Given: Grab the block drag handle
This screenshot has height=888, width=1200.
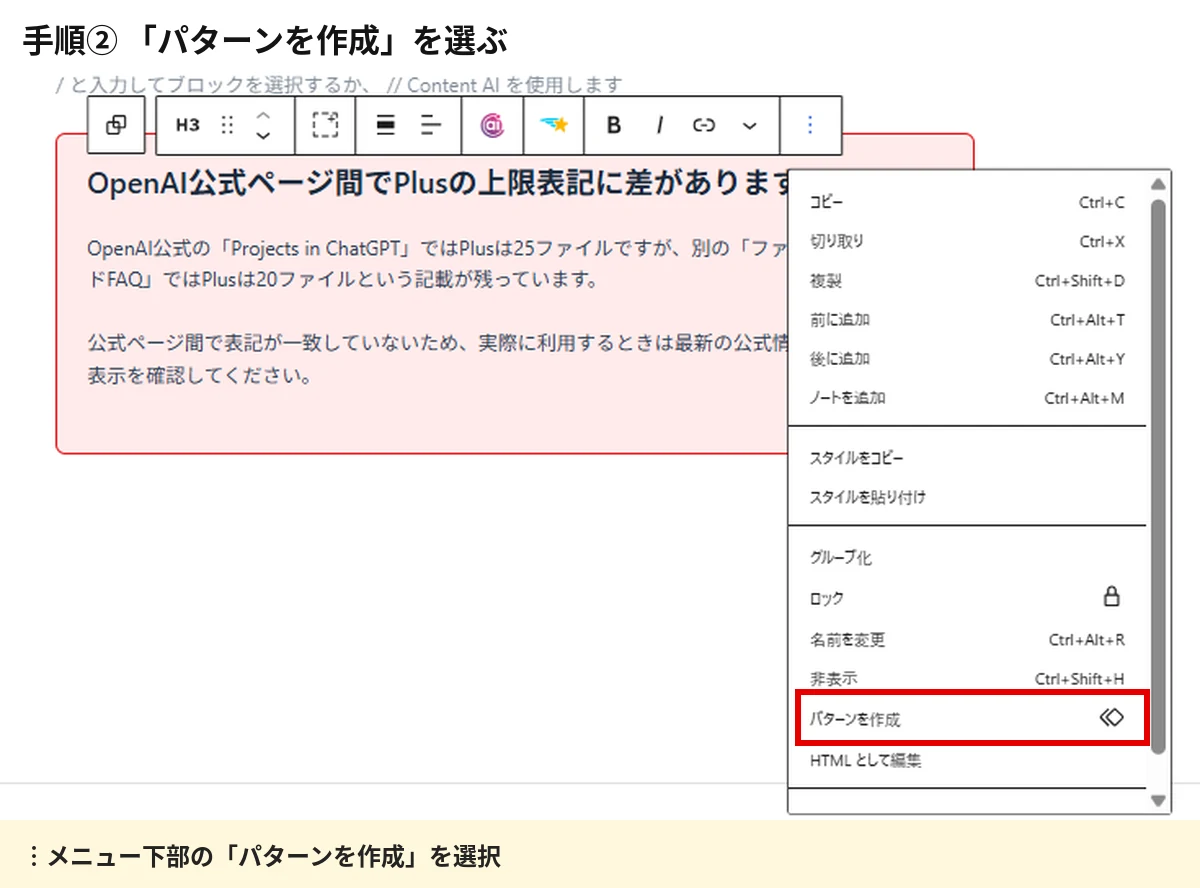Looking at the screenshot, I should (227, 125).
